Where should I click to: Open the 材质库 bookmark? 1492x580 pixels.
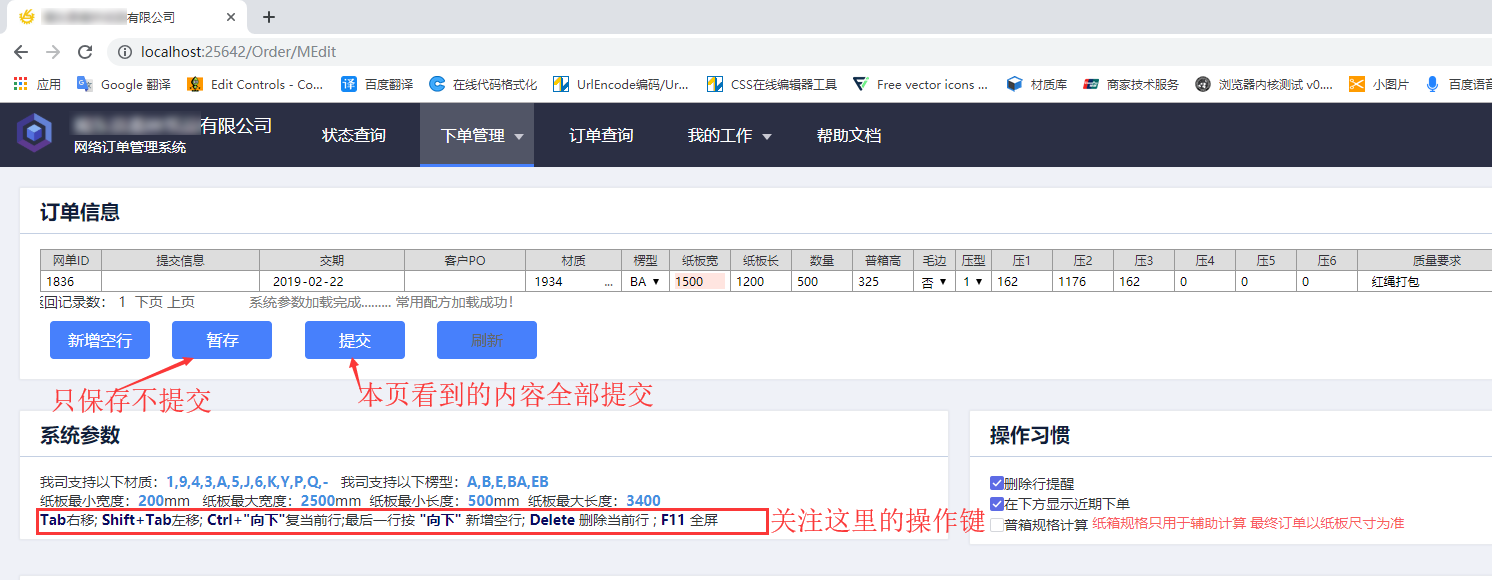[x=1036, y=85]
